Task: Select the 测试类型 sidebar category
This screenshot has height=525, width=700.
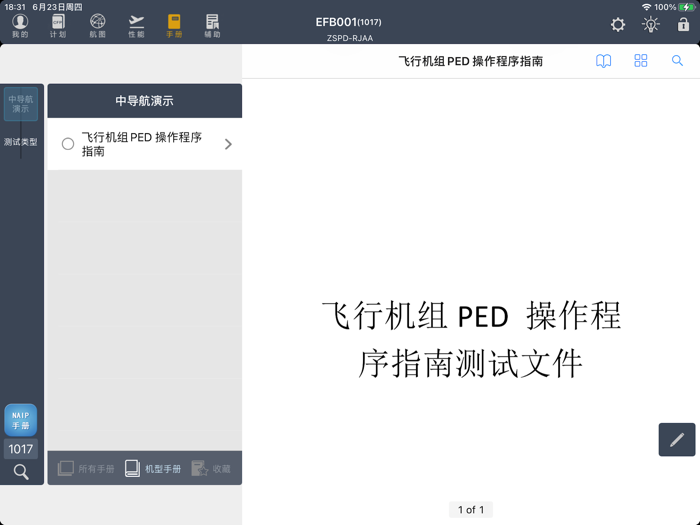Action: pyautogui.click(x=21, y=142)
